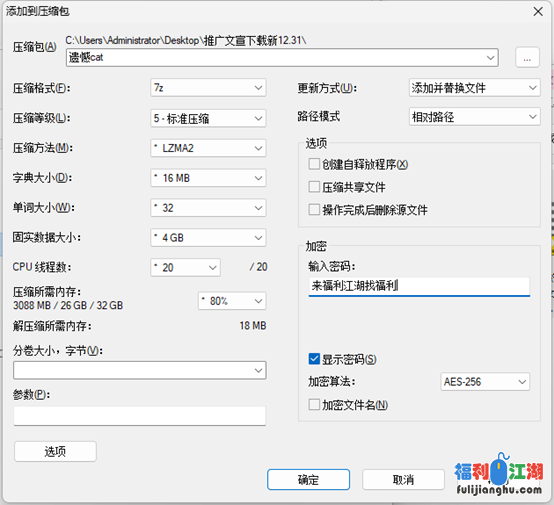Click the browse "..." button for archive path
Screen dimensions: 554x505
coord(527,57)
